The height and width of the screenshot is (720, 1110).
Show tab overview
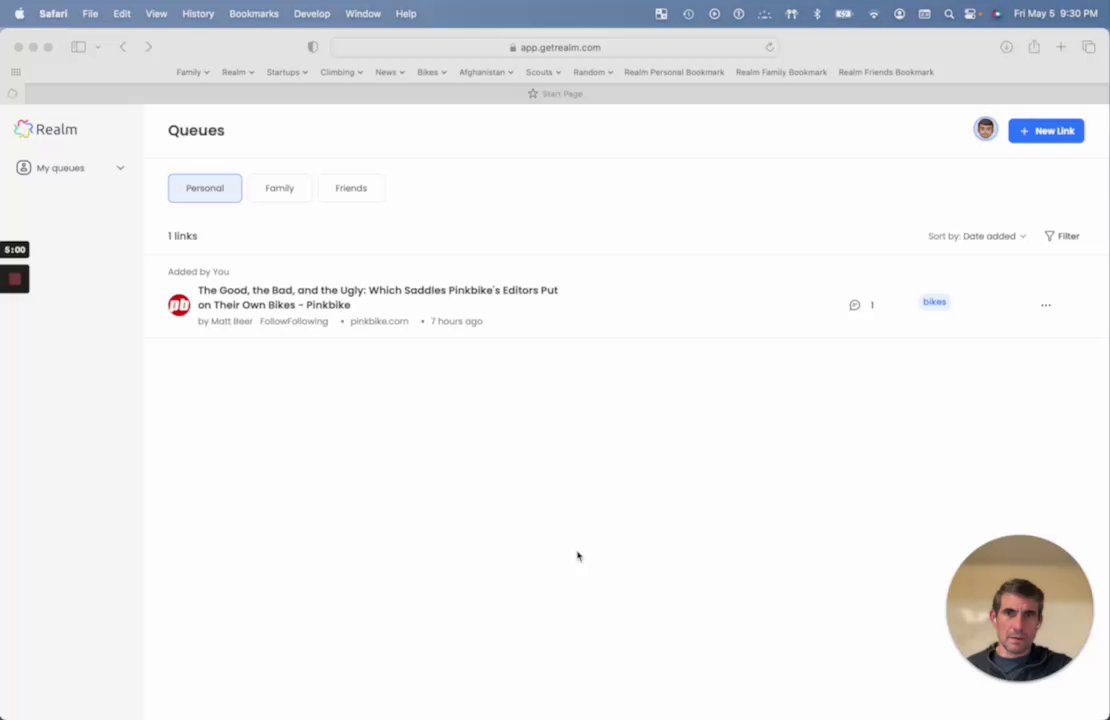(1089, 47)
